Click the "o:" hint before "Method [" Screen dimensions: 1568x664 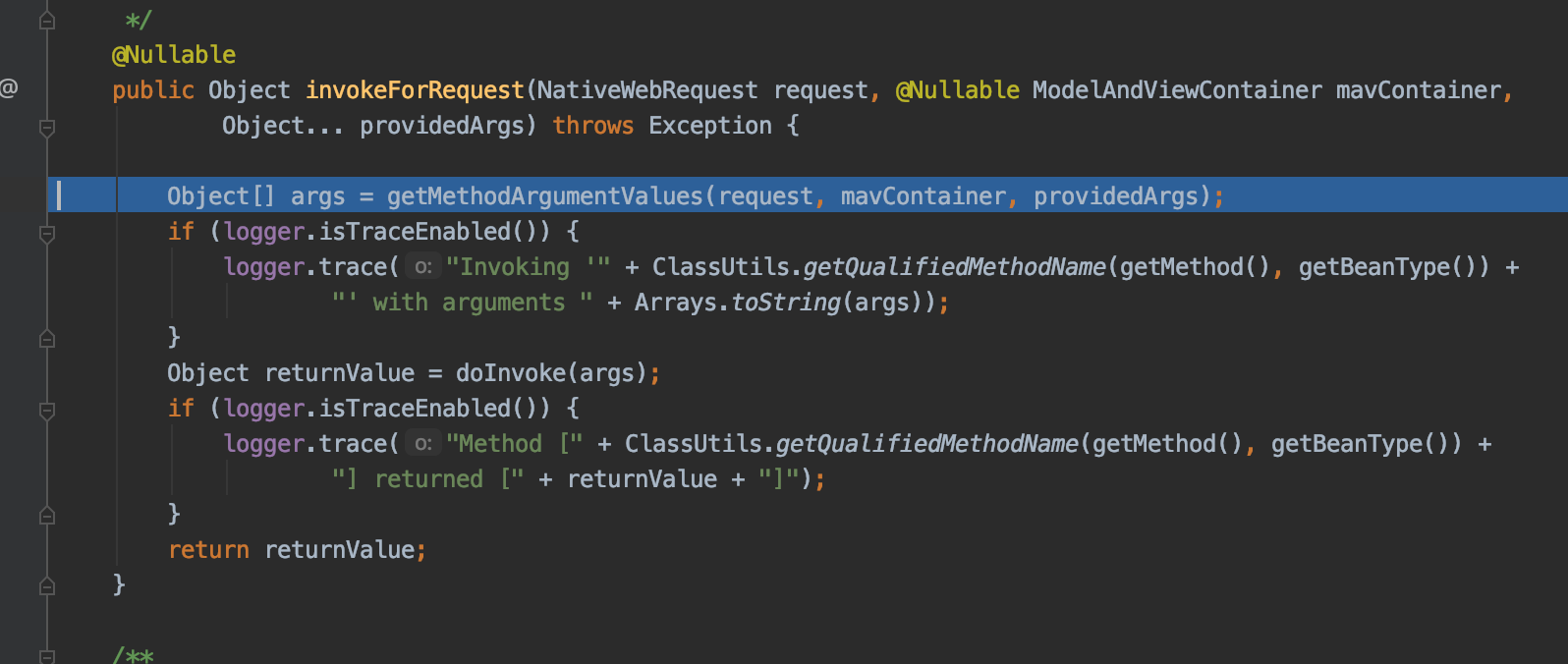423,443
